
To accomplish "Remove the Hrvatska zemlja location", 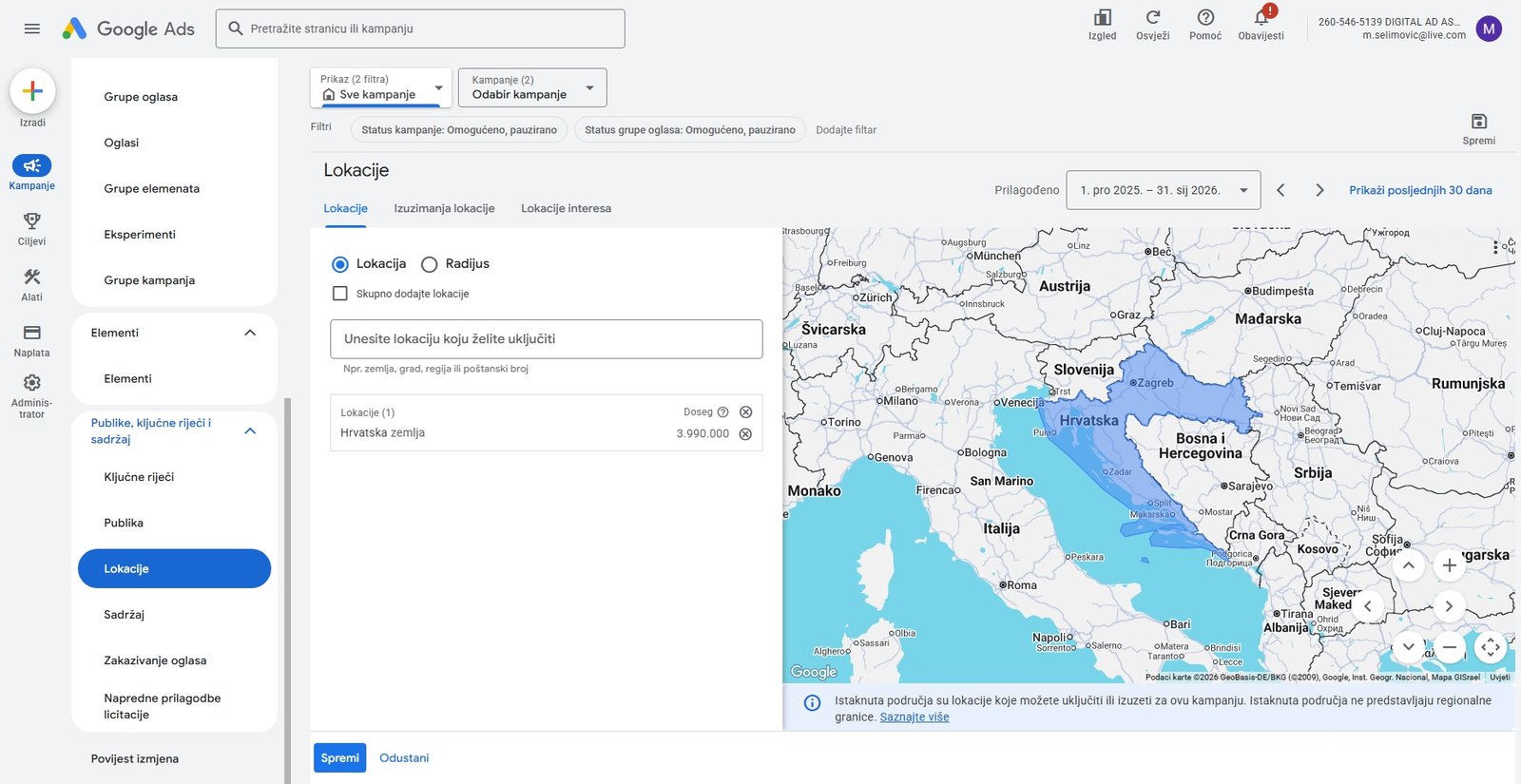I will [745, 434].
